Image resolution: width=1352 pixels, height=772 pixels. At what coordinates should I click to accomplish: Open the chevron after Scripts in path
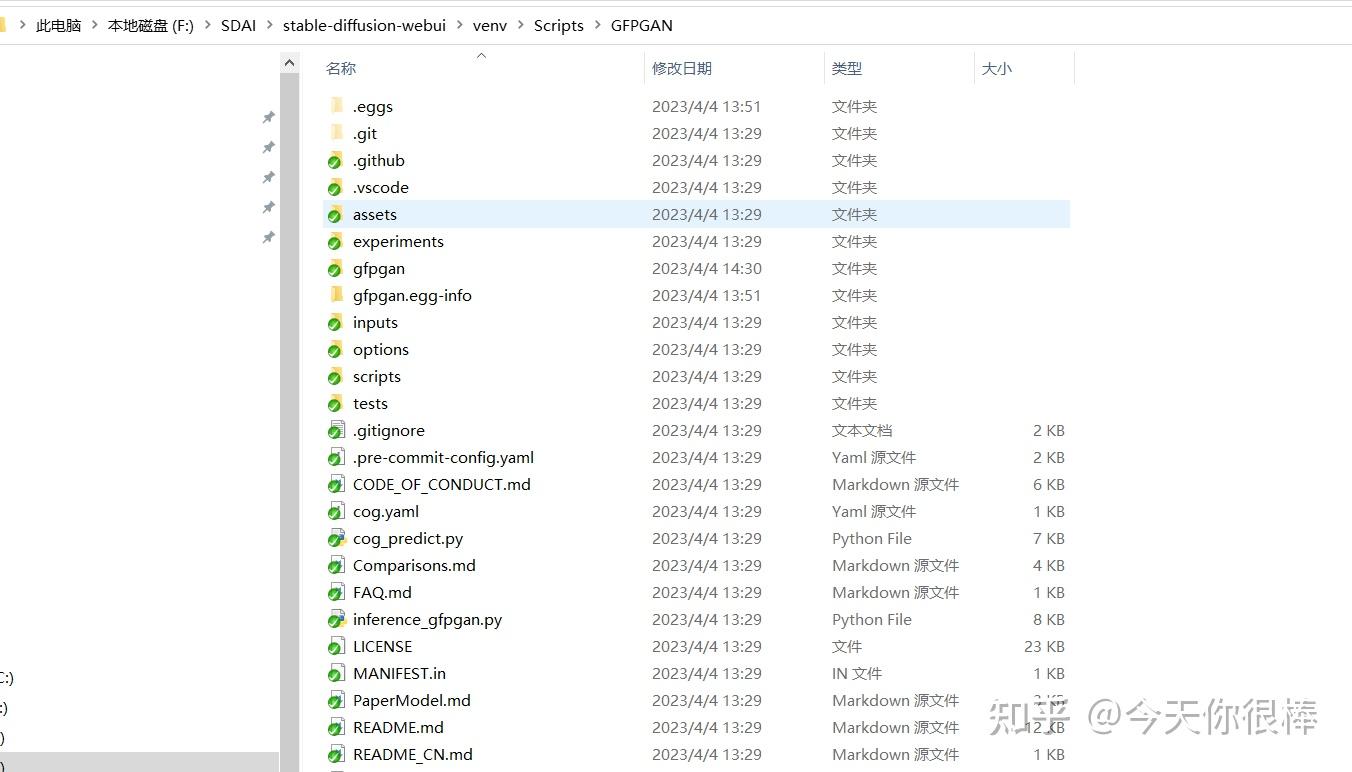point(598,25)
